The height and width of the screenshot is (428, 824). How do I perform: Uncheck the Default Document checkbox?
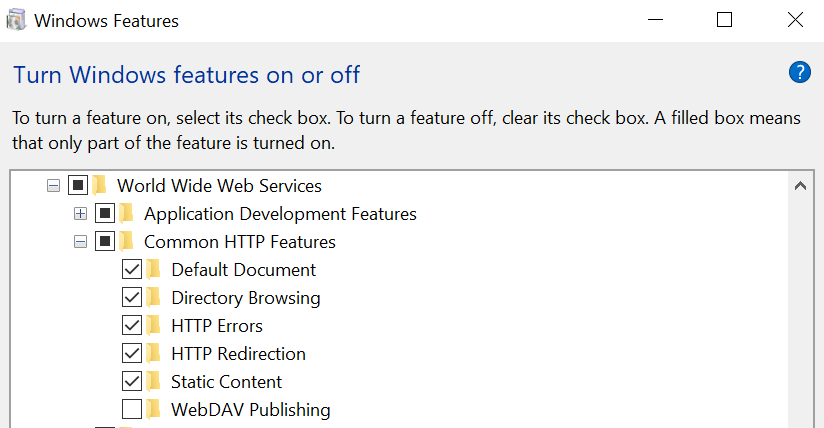point(131,269)
